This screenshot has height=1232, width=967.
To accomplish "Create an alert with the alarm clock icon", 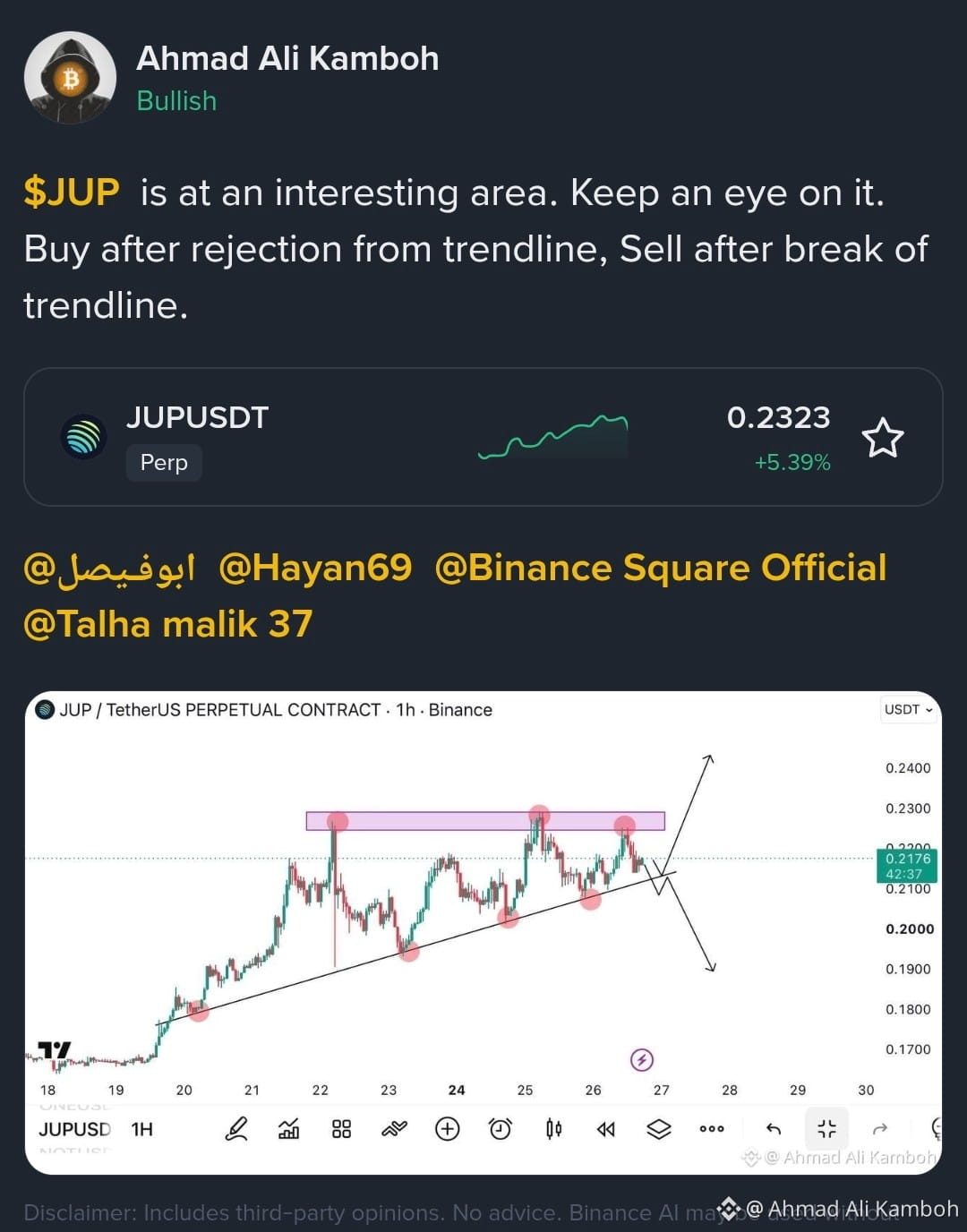I will pyautogui.click(x=501, y=1129).
